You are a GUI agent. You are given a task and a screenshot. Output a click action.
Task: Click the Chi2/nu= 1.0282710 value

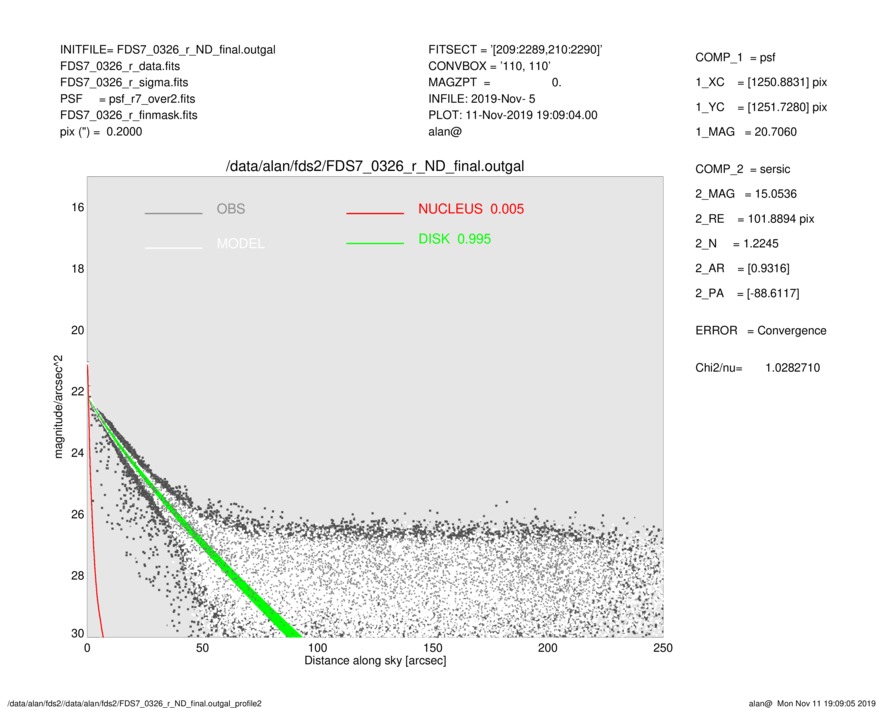757,368
